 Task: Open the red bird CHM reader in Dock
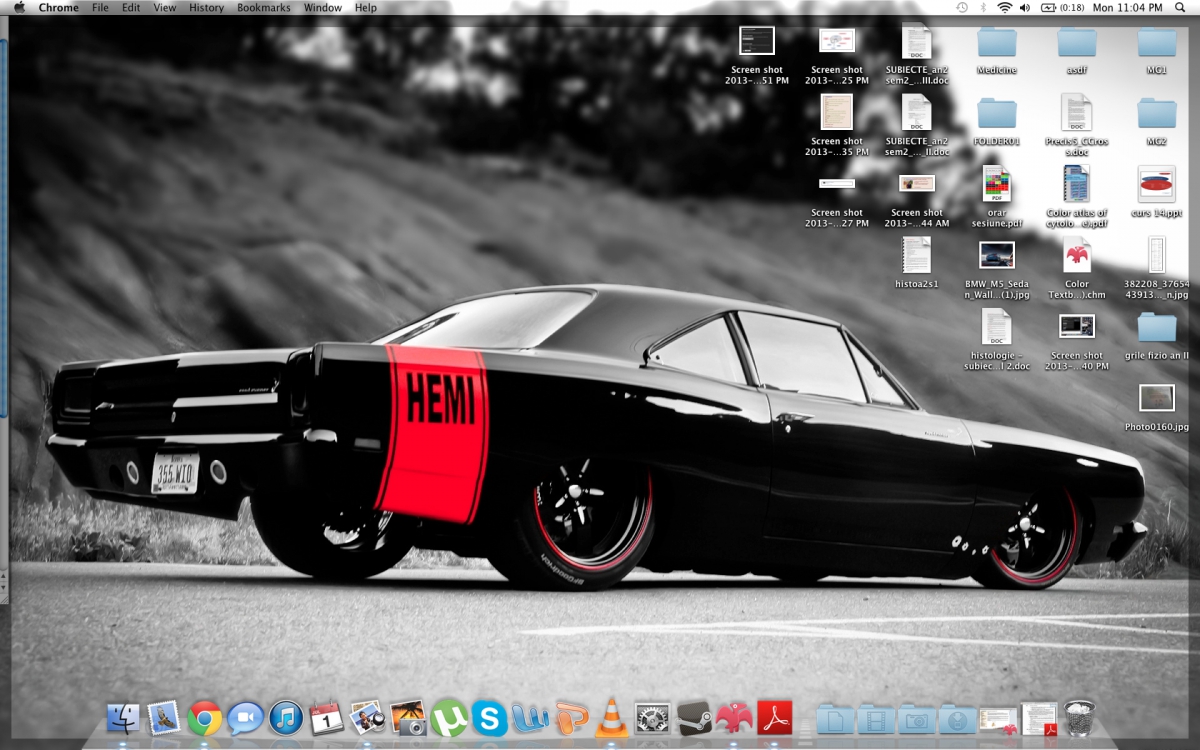733,717
